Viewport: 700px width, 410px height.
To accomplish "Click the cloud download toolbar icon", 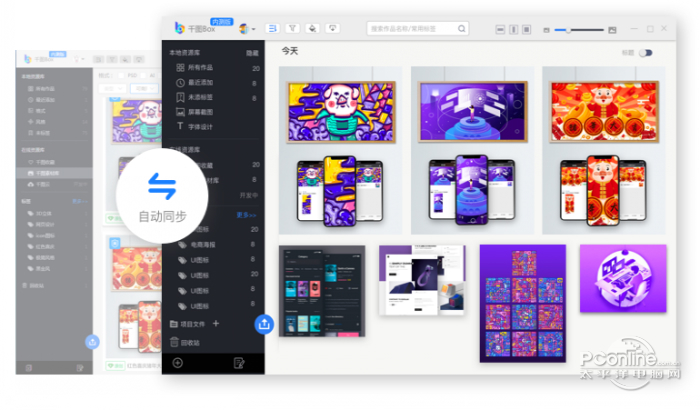I will coord(332,29).
